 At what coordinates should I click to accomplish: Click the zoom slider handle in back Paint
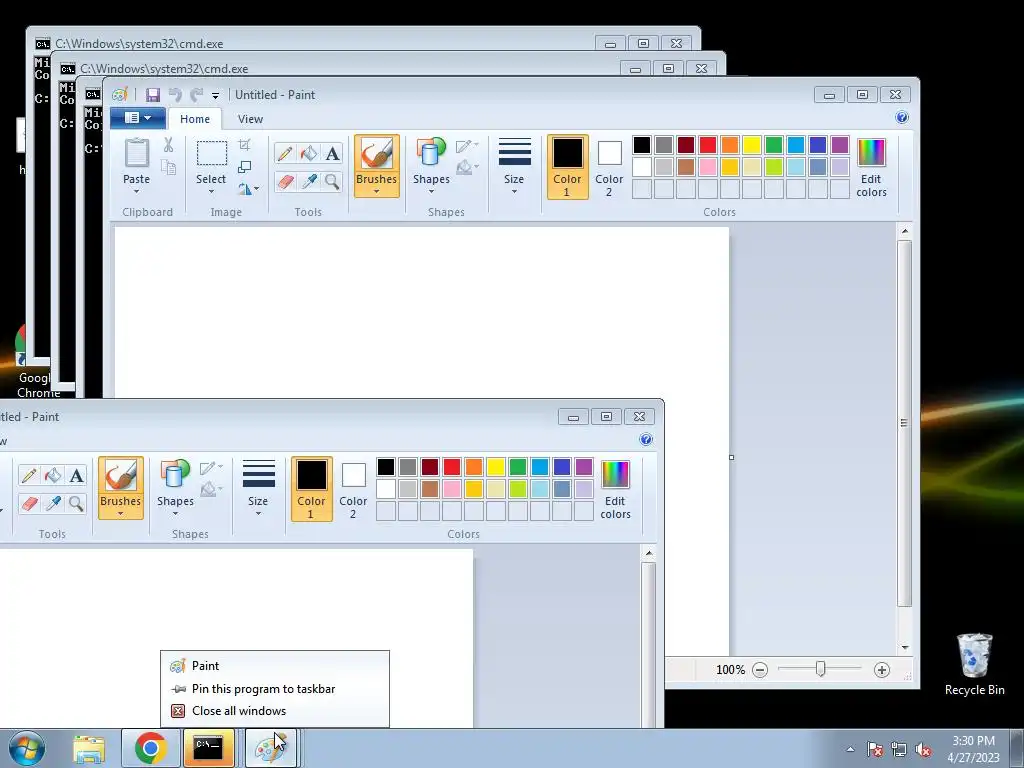click(x=820, y=669)
